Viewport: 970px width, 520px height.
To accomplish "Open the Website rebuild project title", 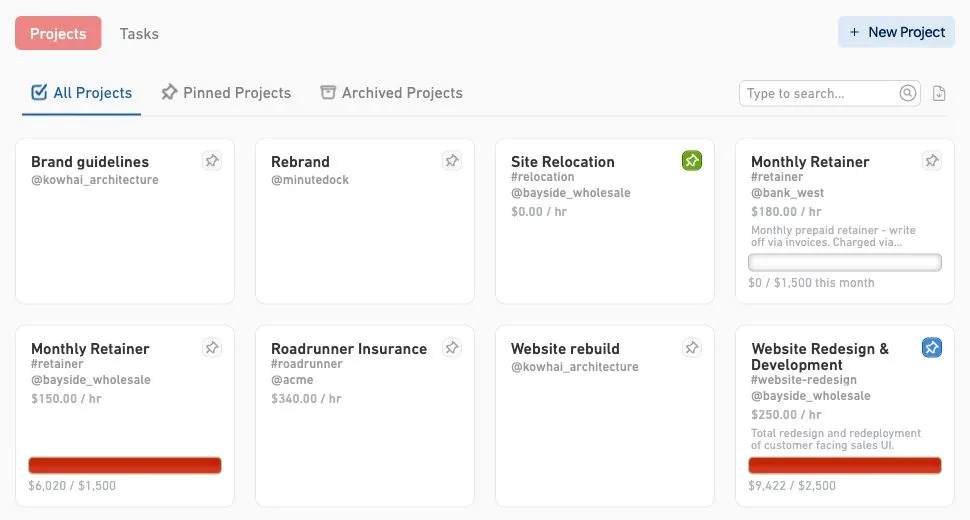I will (565, 349).
